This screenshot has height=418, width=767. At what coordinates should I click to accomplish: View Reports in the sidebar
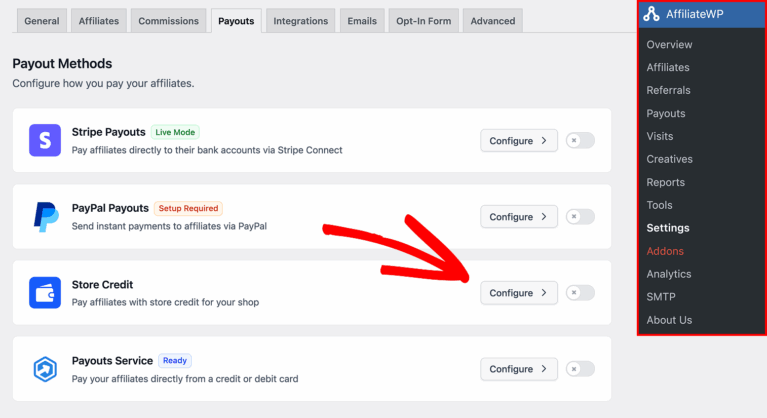[x=665, y=182]
